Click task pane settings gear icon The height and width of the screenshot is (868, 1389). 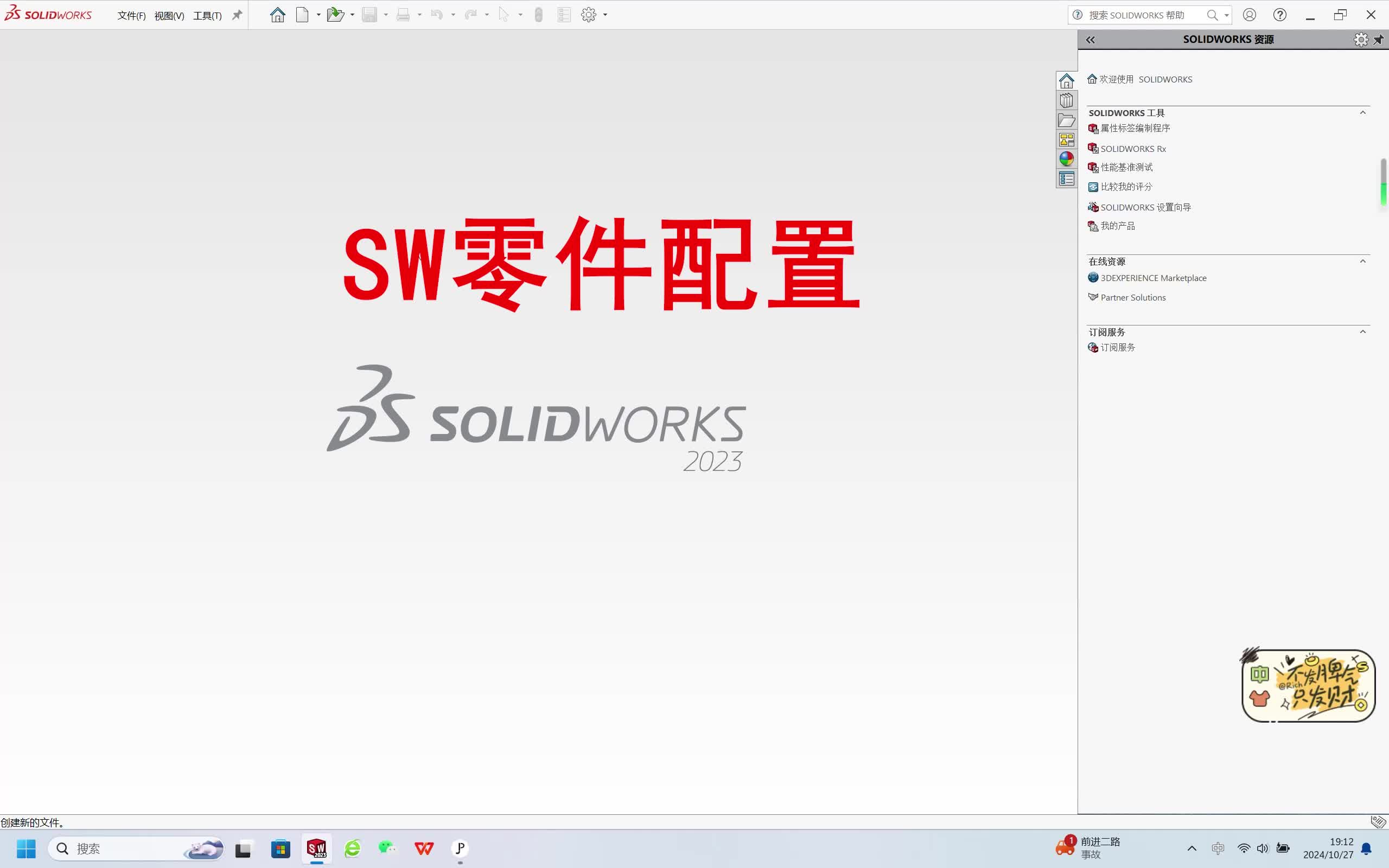[1361, 40]
